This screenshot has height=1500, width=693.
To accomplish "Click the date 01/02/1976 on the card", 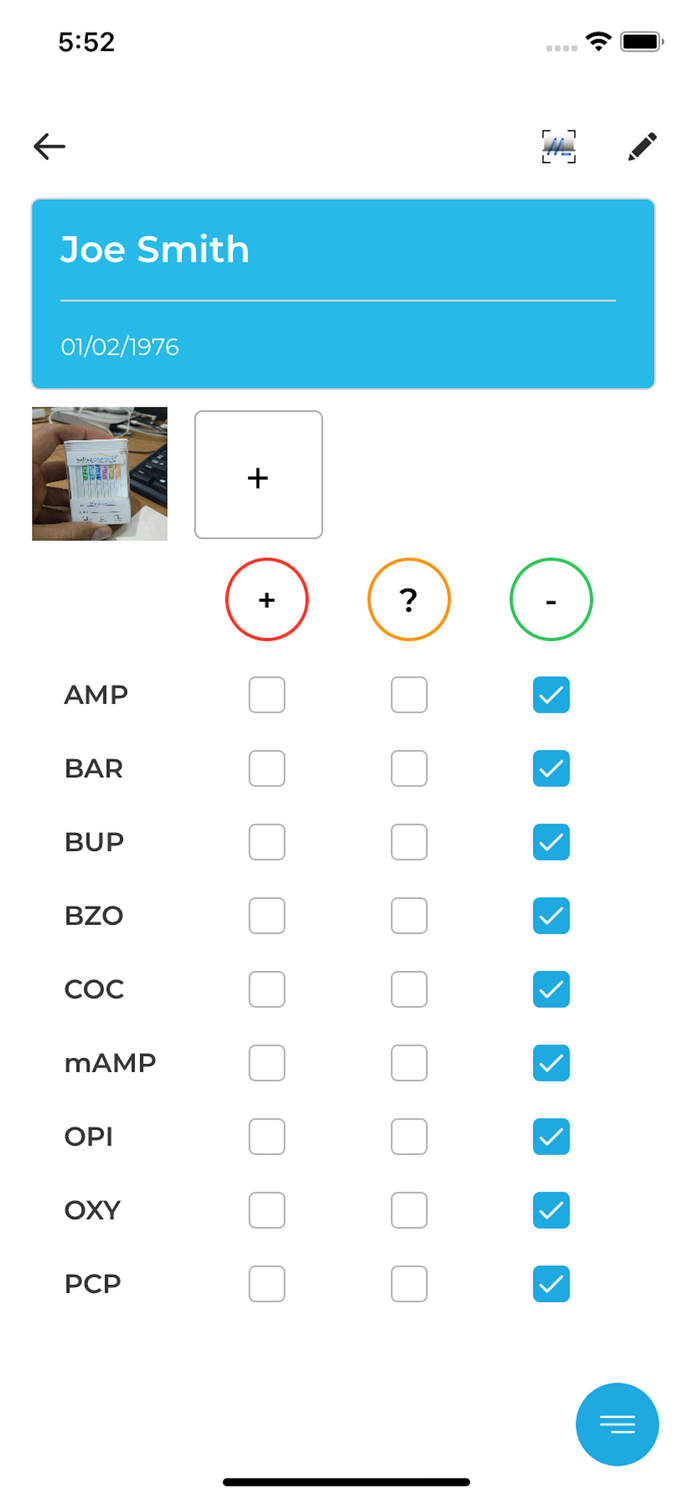I will point(120,346).
